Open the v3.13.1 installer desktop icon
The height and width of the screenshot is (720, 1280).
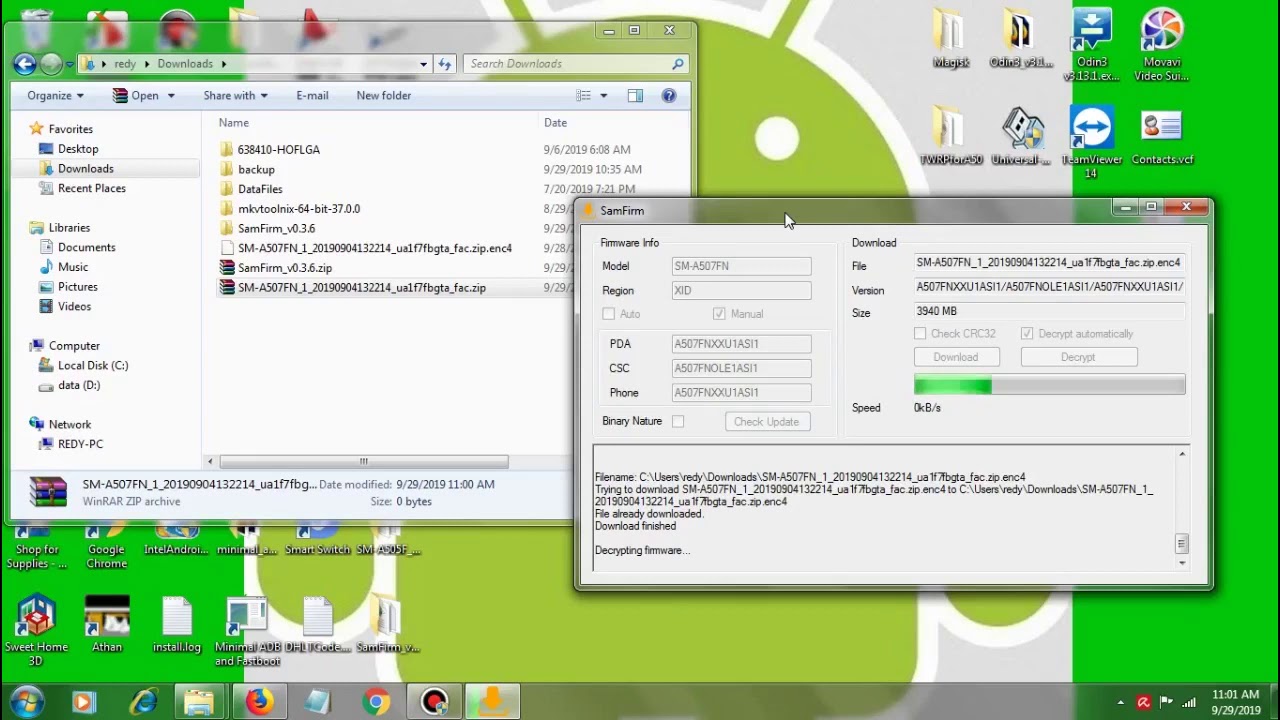(x=1091, y=46)
